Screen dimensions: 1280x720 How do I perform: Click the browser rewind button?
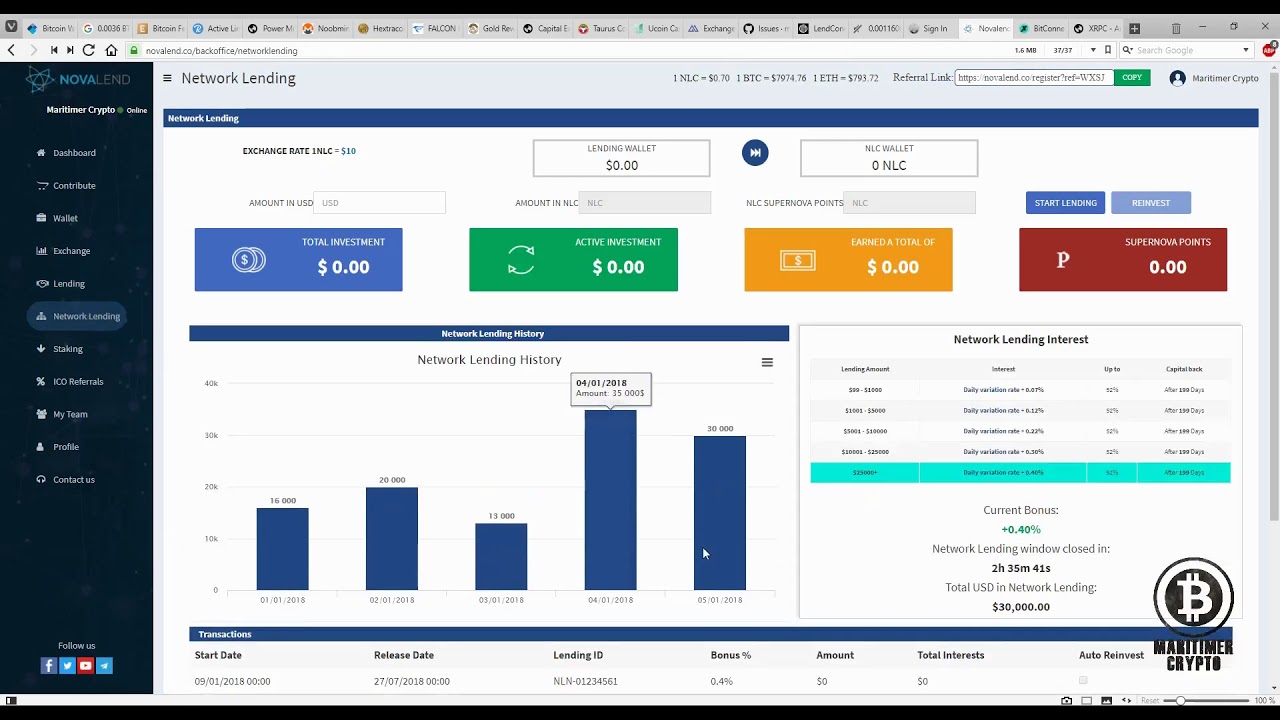tap(53, 50)
